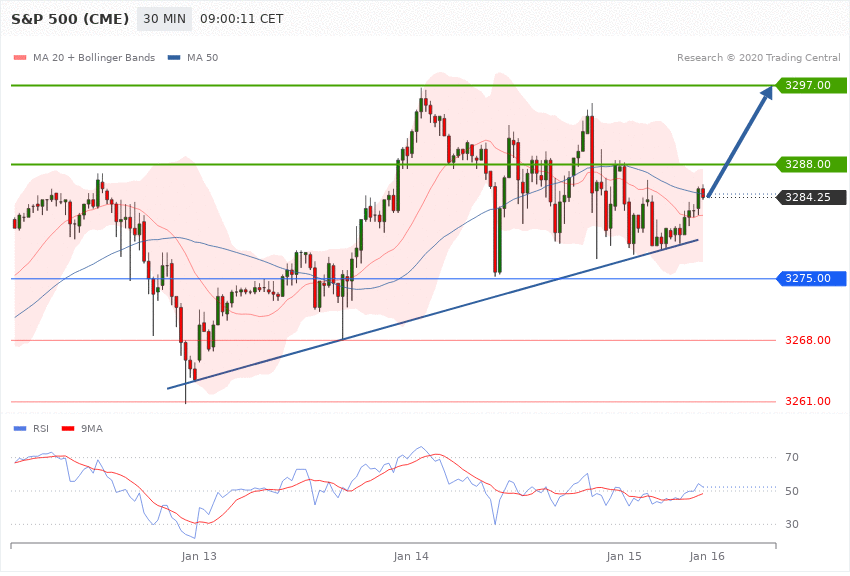Click the 3268.00 support price label
This screenshot has width=850, height=576.
pyautogui.click(x=808, y=340)
